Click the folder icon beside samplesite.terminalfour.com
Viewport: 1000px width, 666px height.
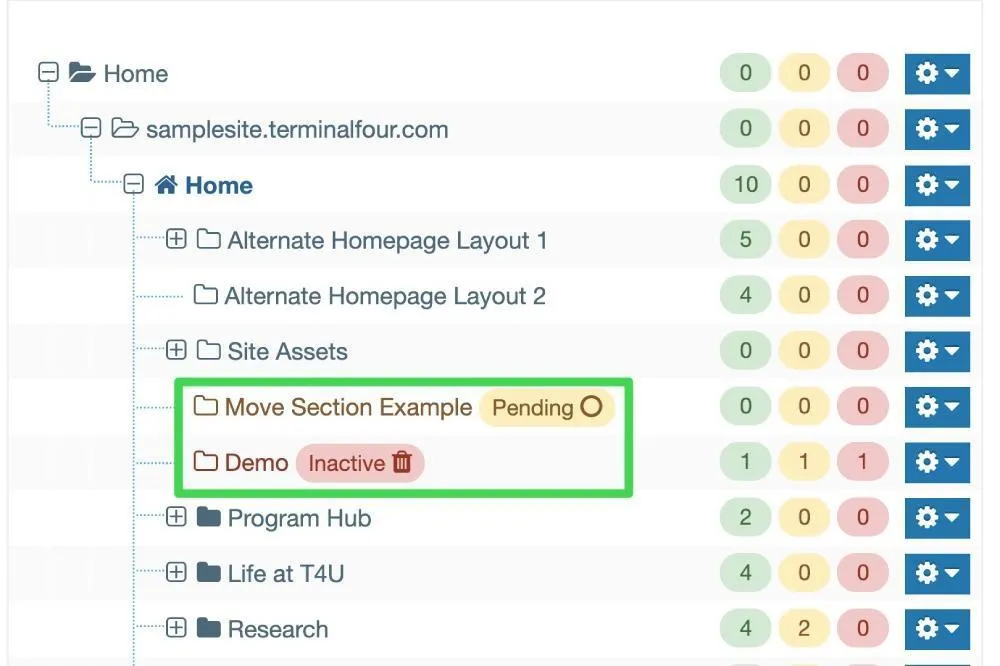click(124, 128)
